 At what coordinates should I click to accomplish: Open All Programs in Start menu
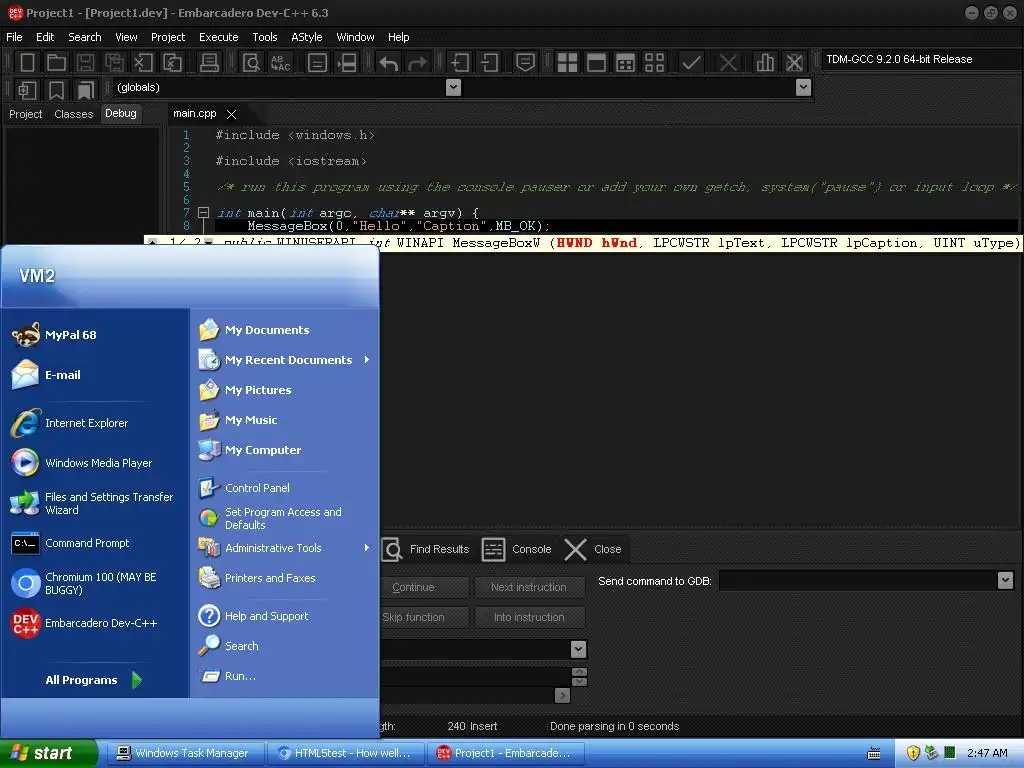(93, 680)
